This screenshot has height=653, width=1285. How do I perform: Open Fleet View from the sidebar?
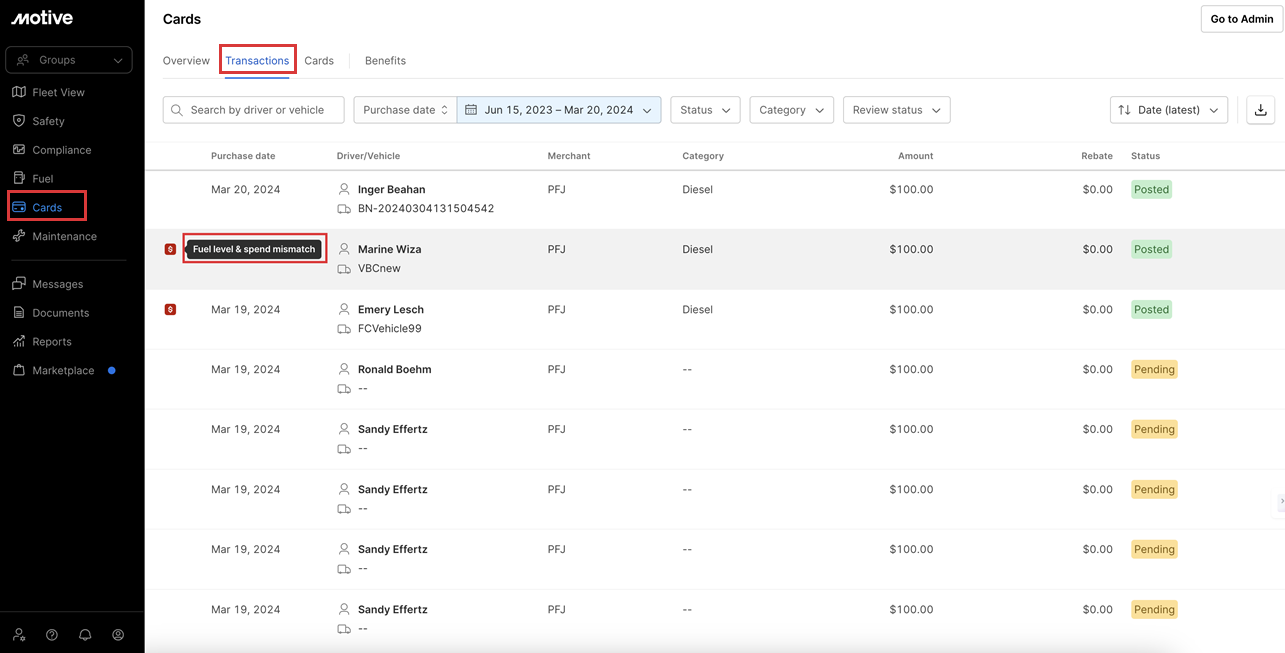(x=58, y=92)
